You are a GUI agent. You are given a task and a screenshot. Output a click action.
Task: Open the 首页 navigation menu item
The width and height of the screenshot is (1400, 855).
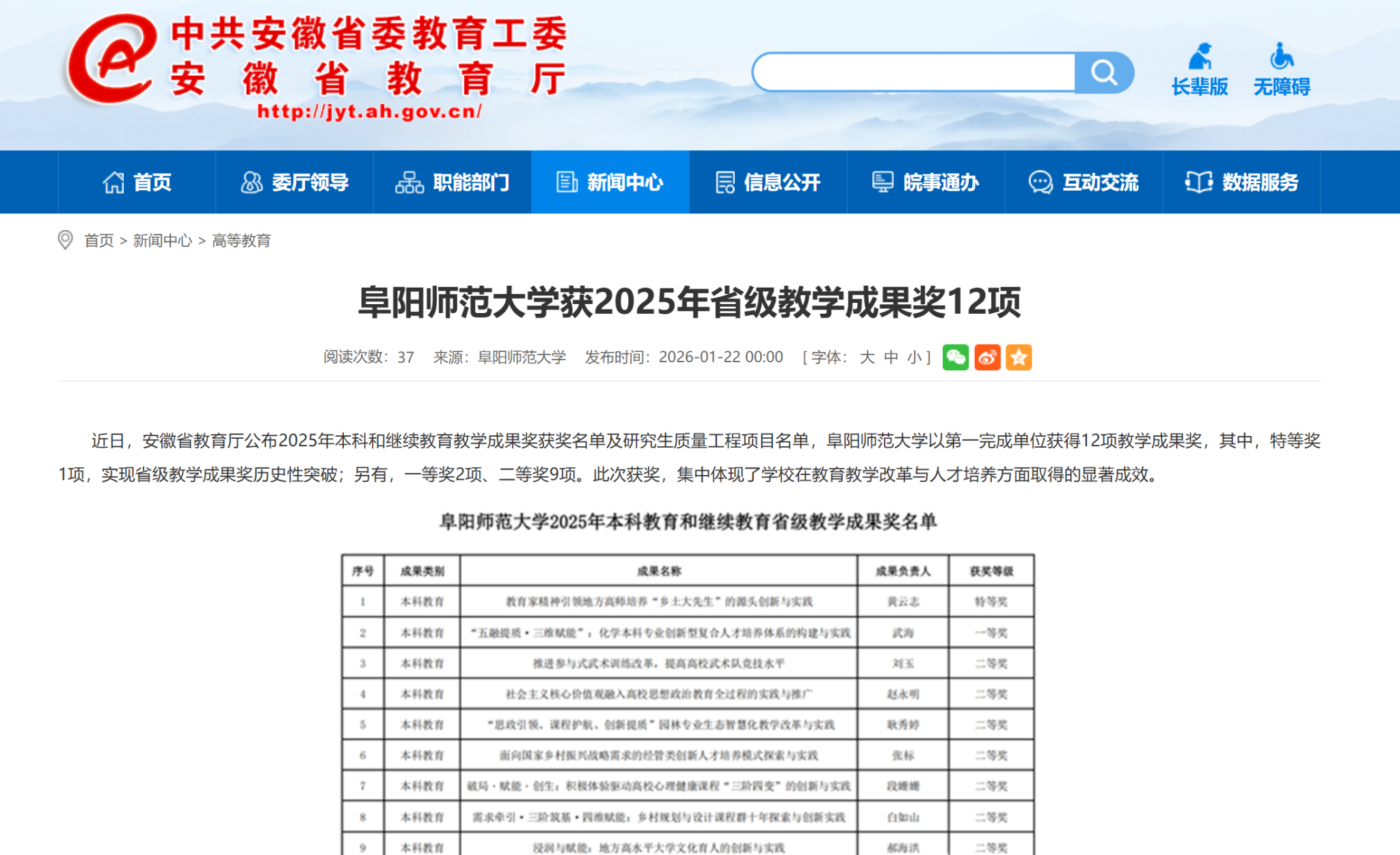[137, 182]
